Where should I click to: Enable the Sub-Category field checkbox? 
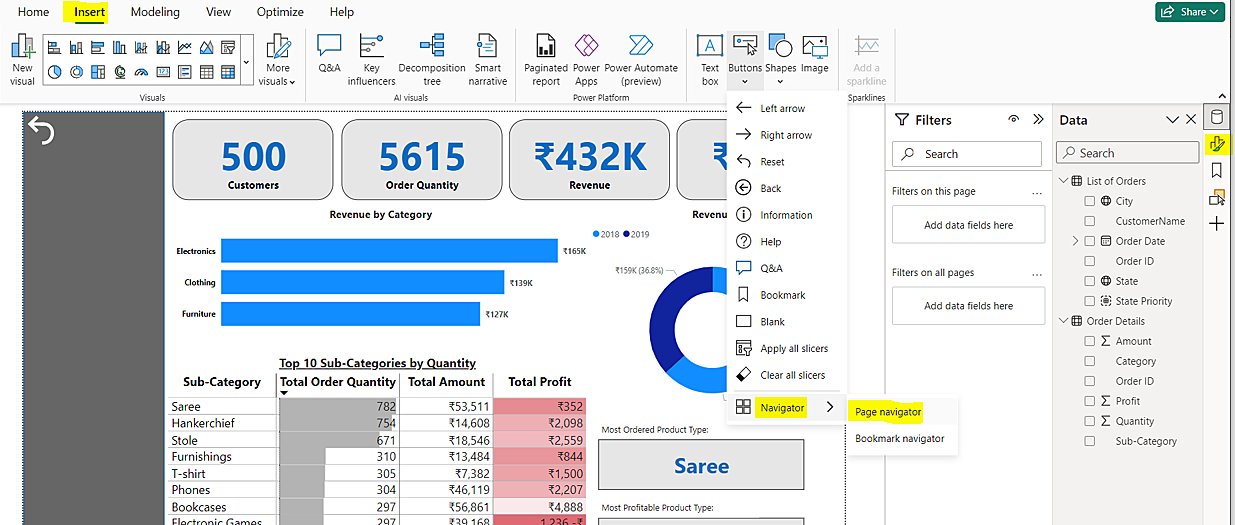[x=1090, y=441]
